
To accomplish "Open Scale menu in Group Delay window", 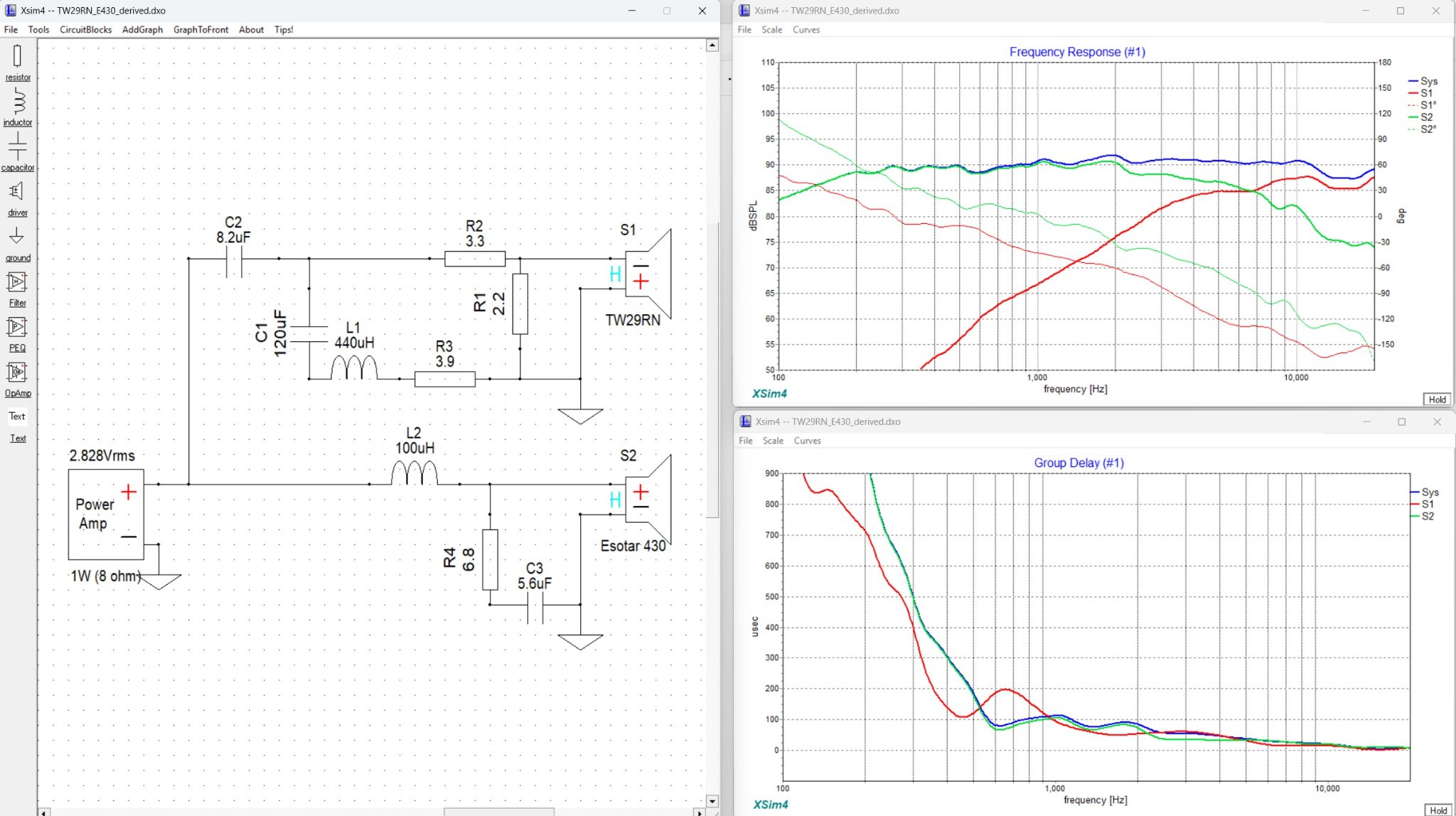I will tap(773, 441).
